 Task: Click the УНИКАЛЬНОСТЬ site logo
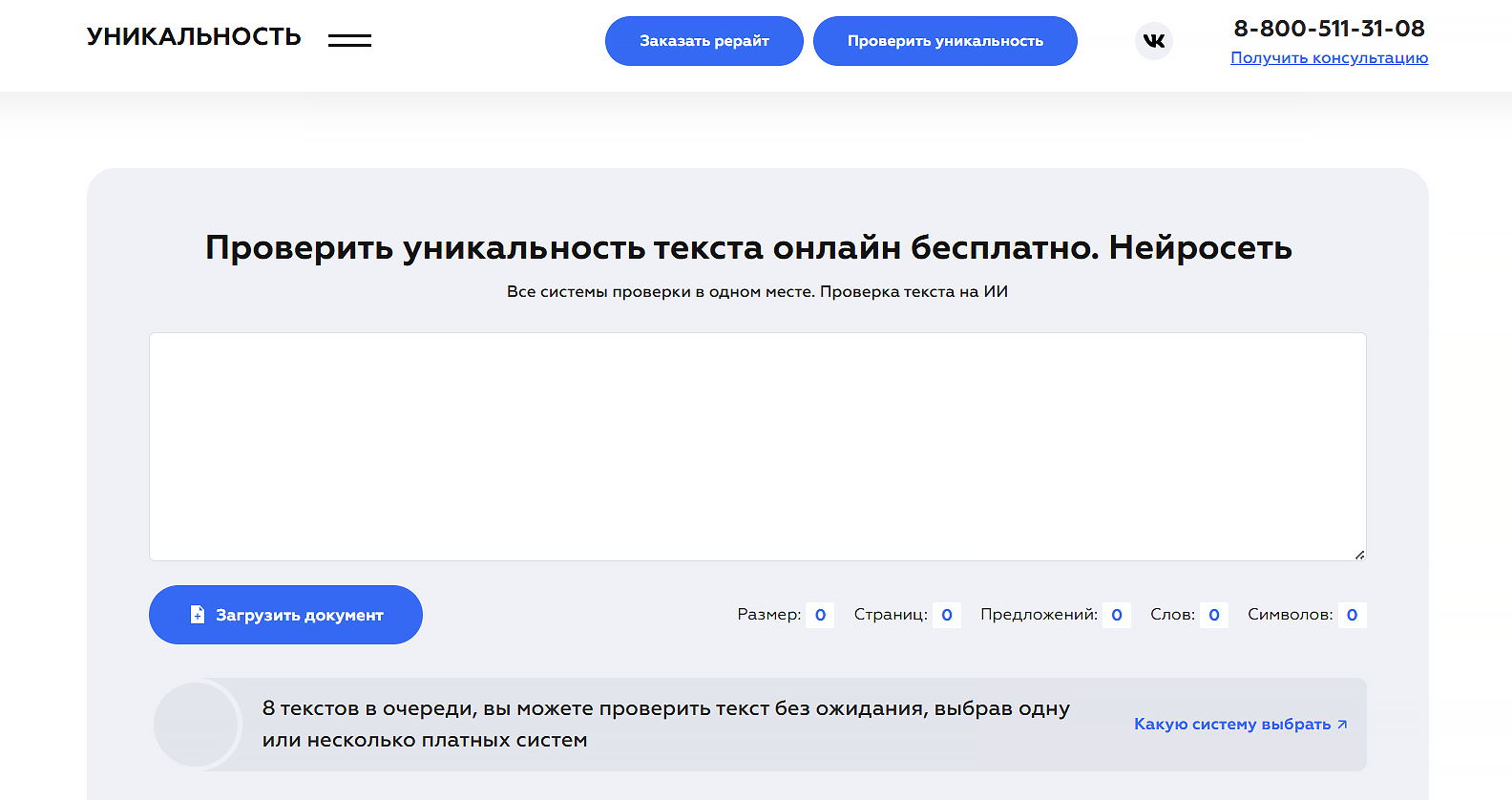(x=194, y=36)
